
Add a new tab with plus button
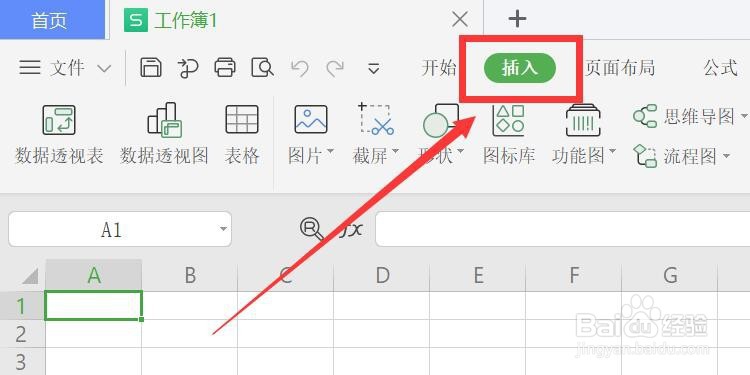pyautogui.click(x=517, y=19)
